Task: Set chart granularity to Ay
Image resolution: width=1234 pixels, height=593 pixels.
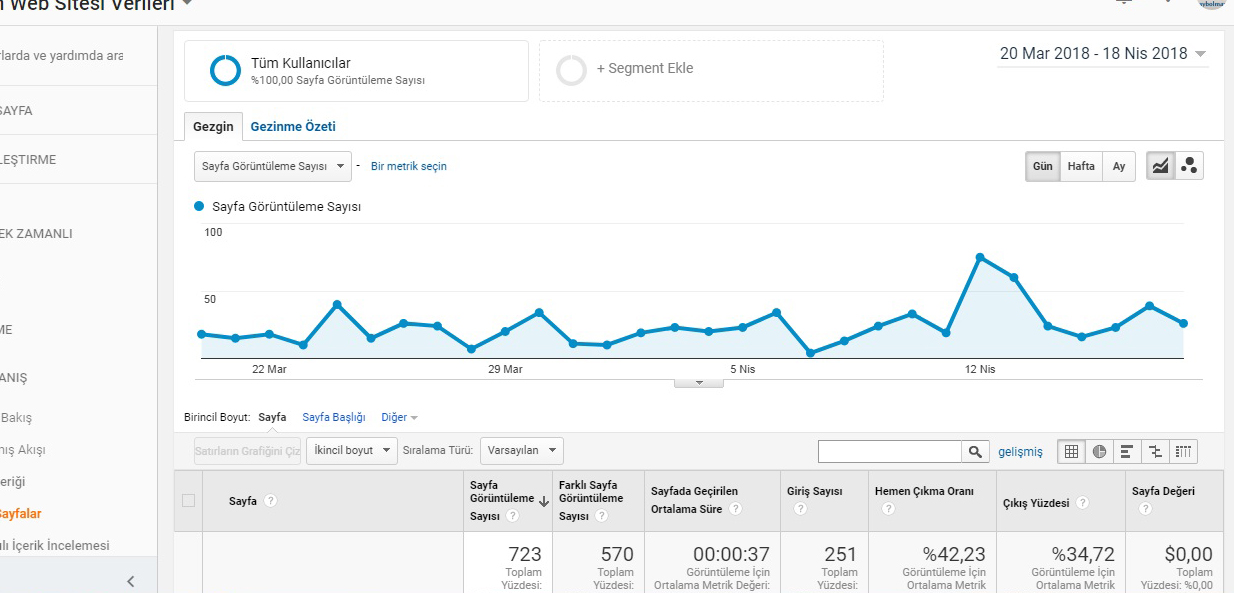Action: click(x=1119, y=166)
